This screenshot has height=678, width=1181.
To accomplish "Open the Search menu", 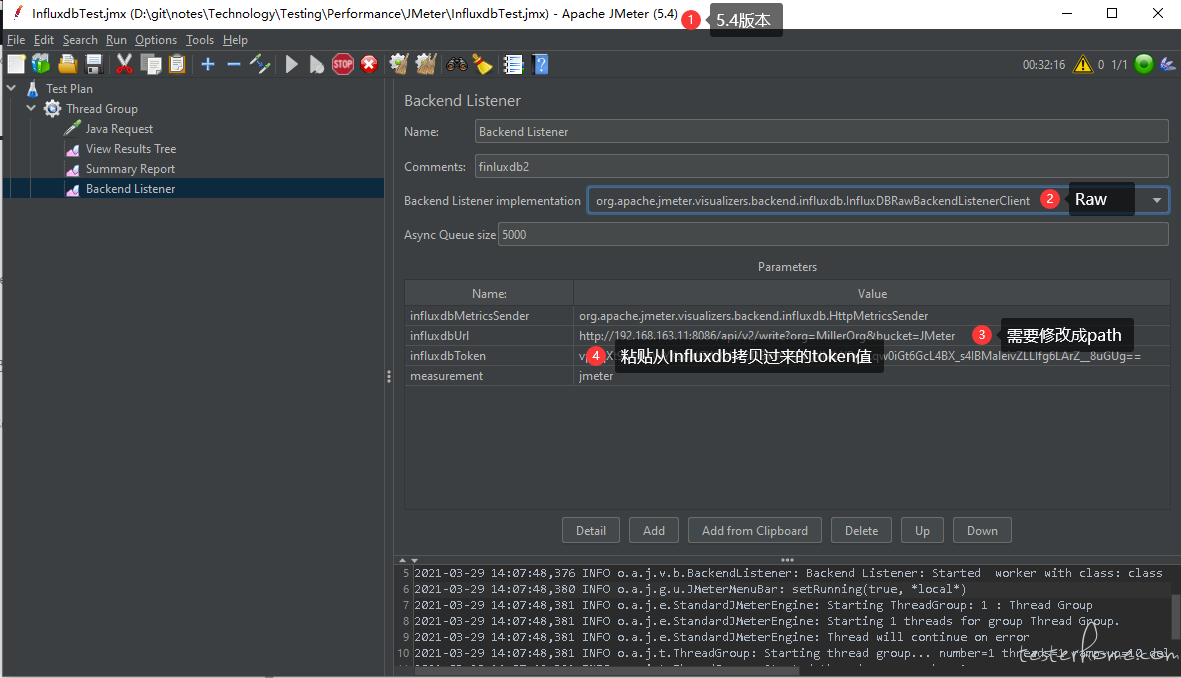I will pyautogui.click(x=80, y=40).
